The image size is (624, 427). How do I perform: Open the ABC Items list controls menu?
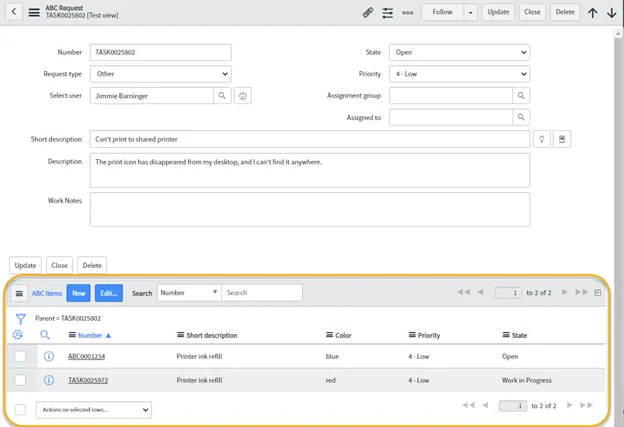pyautogui.click(x=19, y=293)
